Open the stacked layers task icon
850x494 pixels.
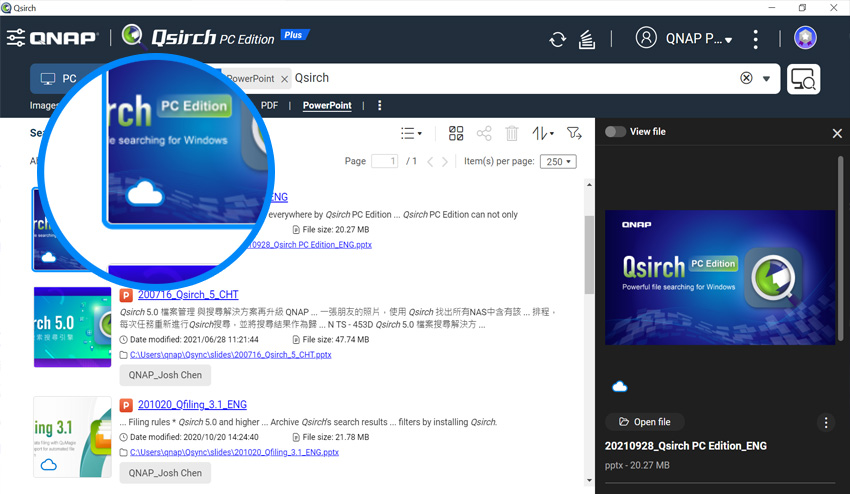[x=587, y=39]
